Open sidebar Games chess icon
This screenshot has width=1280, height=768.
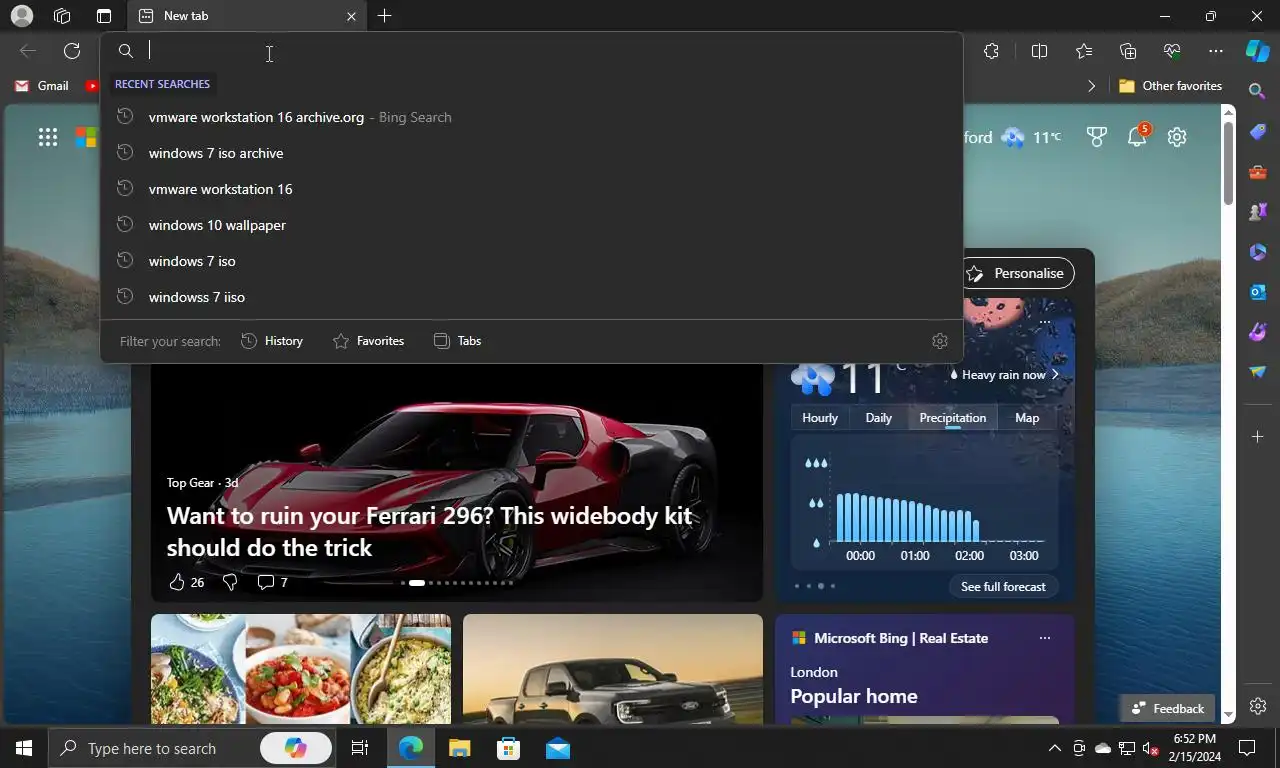(x=1258, y=212)
